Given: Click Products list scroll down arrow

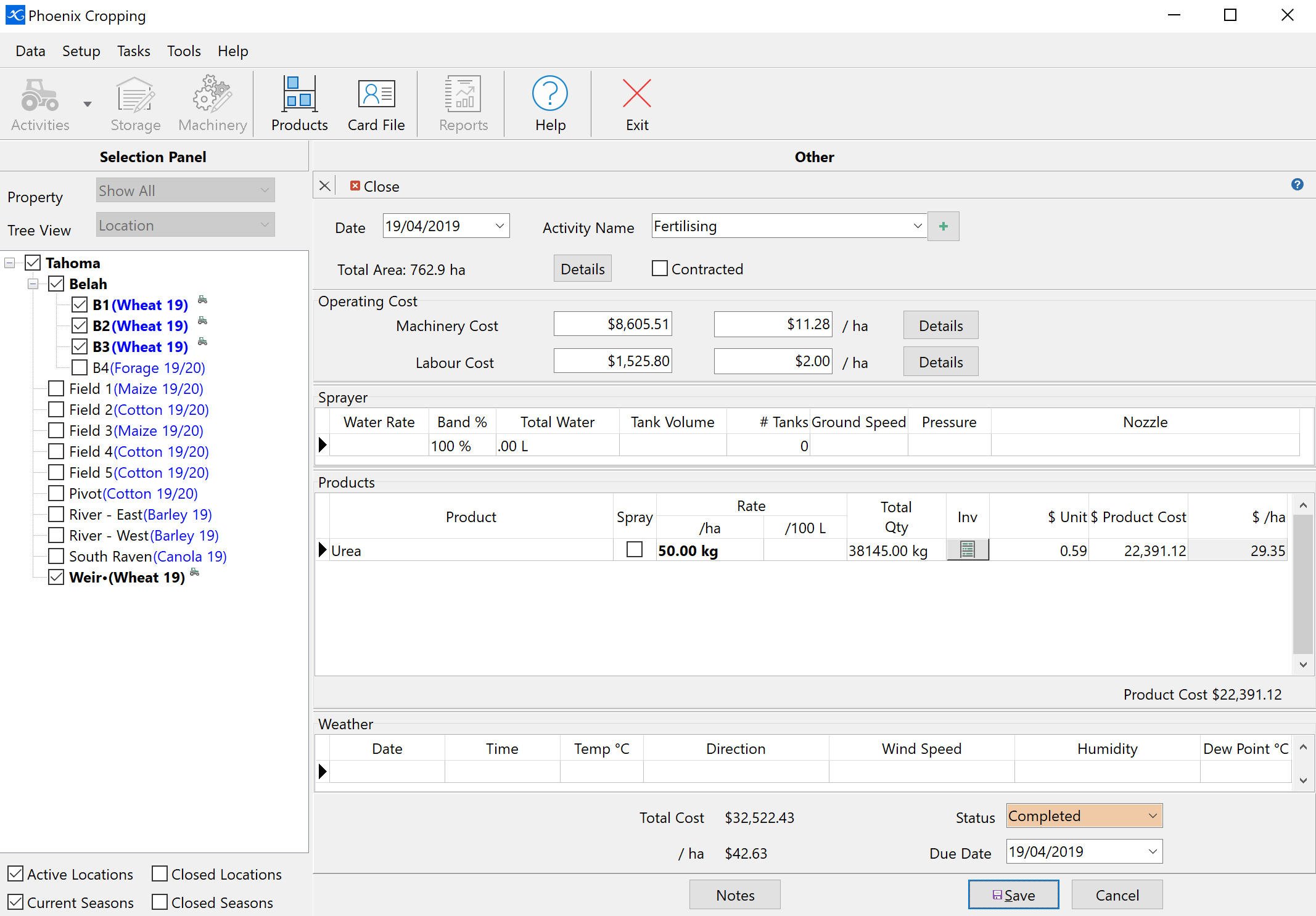Looking at the screenshot, I should coord(1303,665).
